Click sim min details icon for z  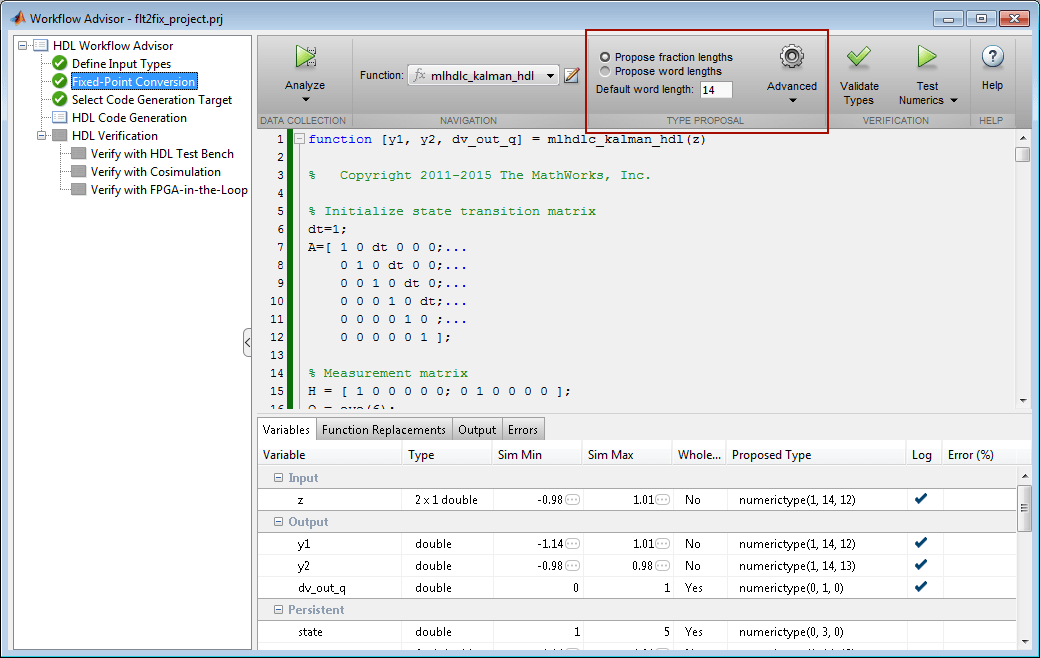coord(572,499)
